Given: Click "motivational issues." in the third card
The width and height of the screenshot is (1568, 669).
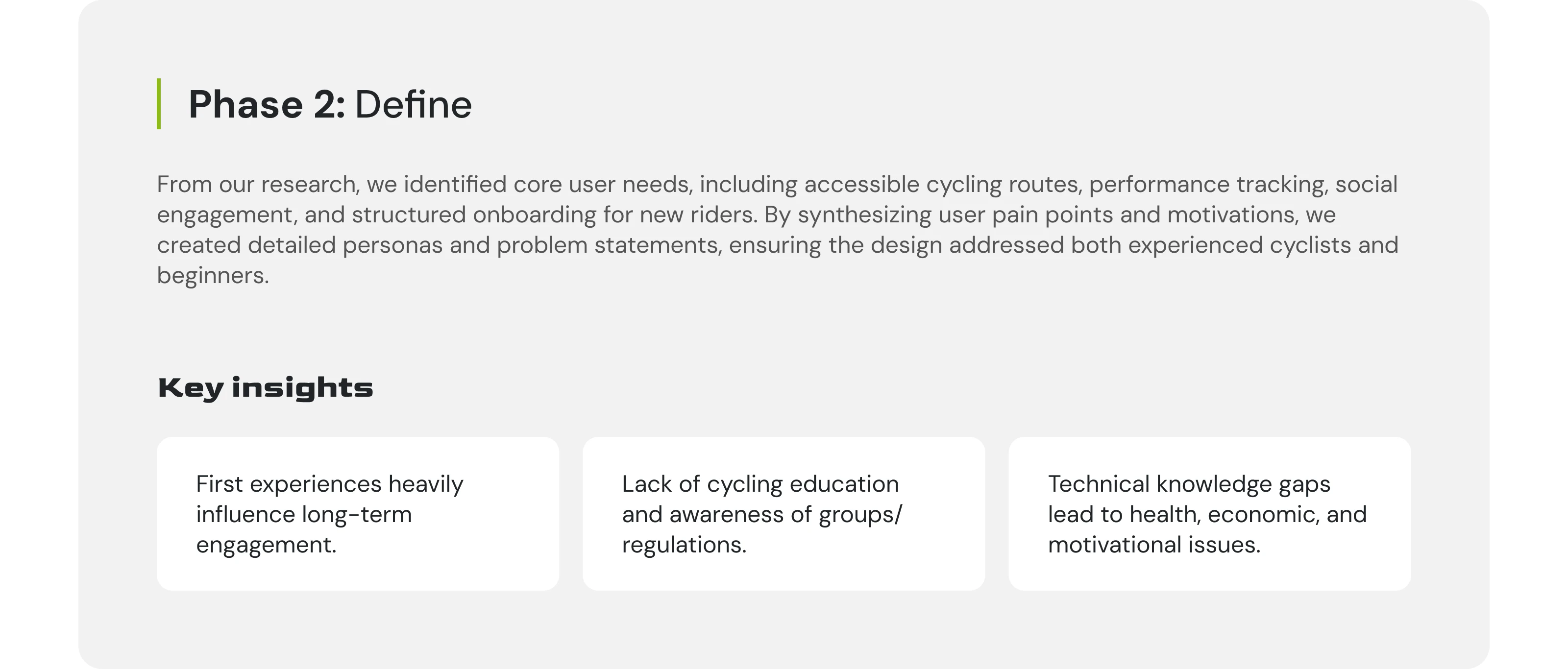Looking at the screenshot, I should [1154, 544].
